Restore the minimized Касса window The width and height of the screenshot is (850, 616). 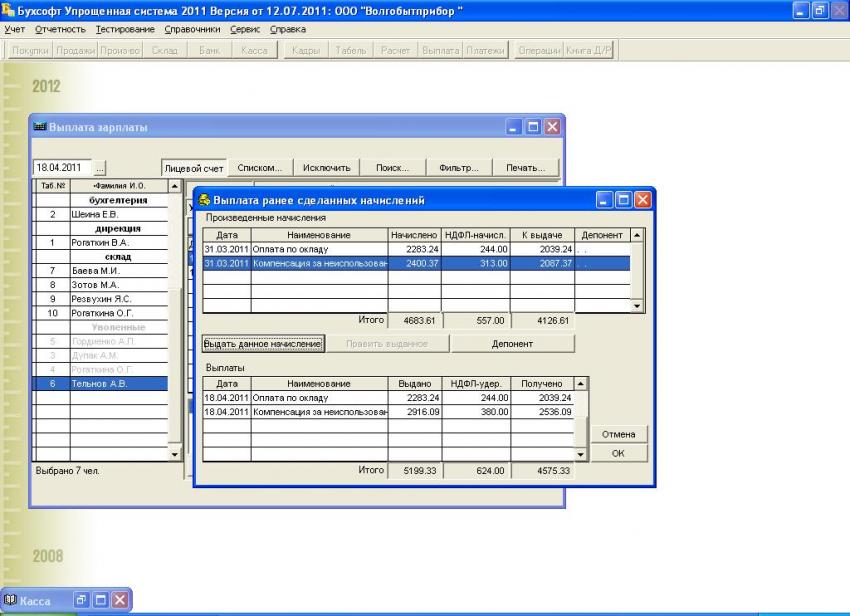(x=83, y=600)
